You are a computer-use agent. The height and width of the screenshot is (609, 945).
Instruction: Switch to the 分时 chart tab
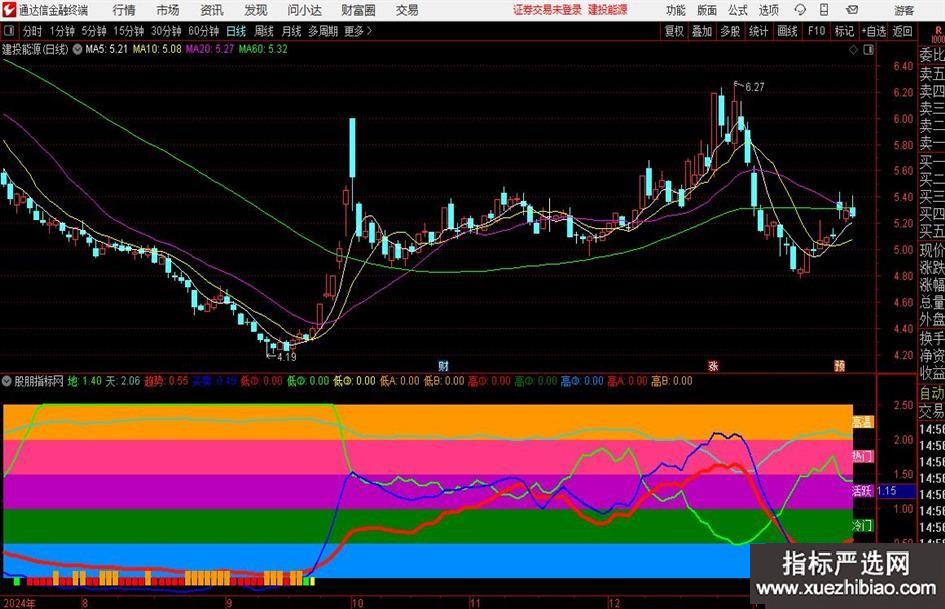[33, 31]
